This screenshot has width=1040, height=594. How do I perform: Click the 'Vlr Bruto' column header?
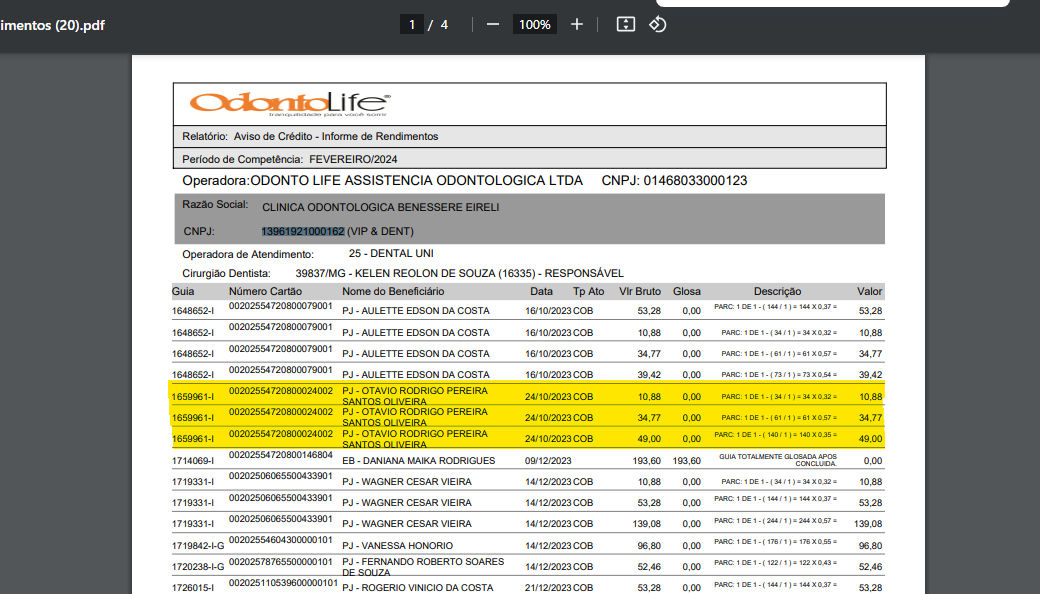(640, 291)
